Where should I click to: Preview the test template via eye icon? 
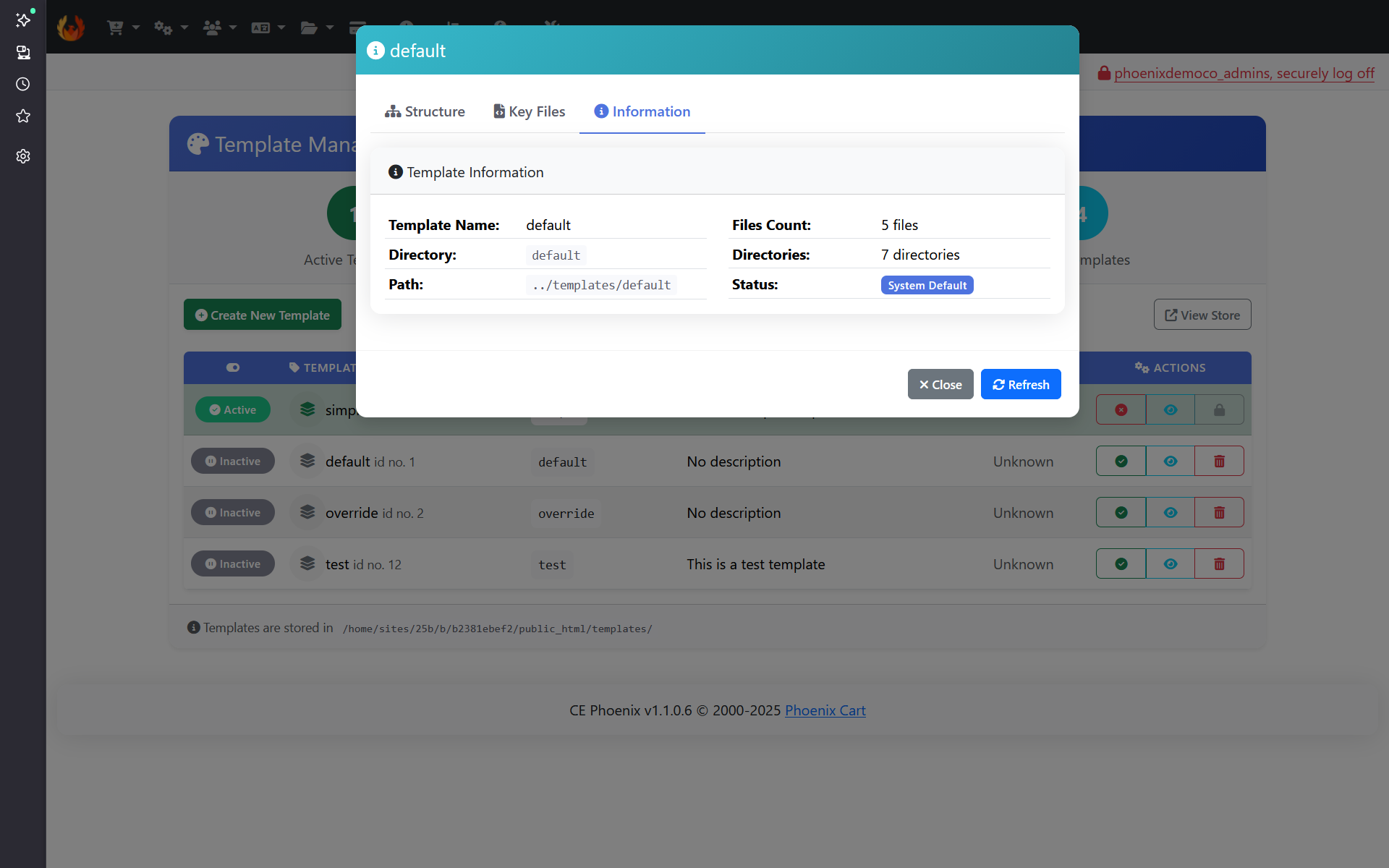pyautogui.click(x=1171, y=564)
